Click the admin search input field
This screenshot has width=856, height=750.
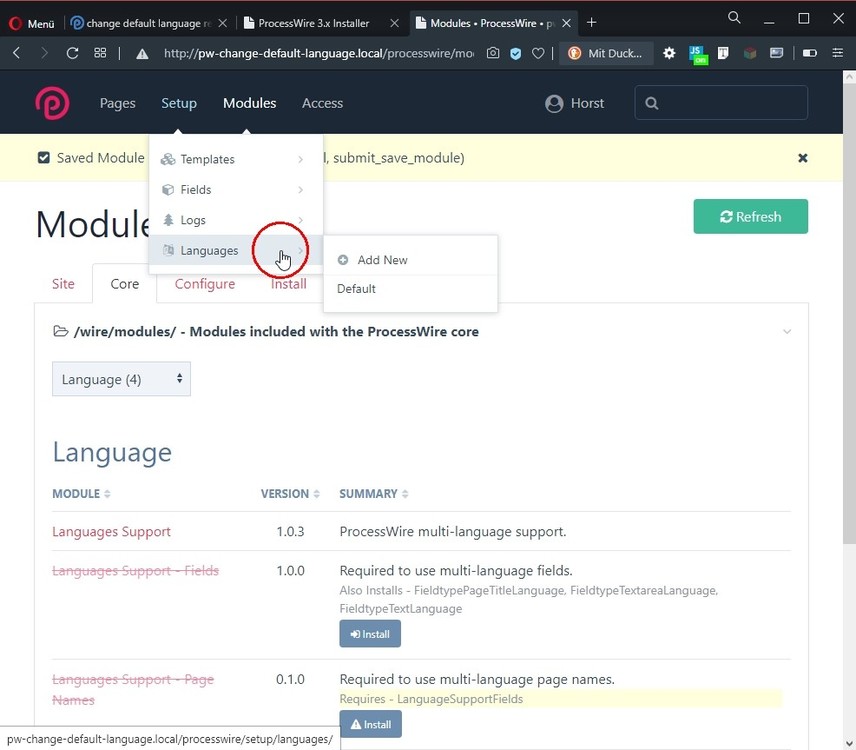pyautogui.click(x=721, y=103)
